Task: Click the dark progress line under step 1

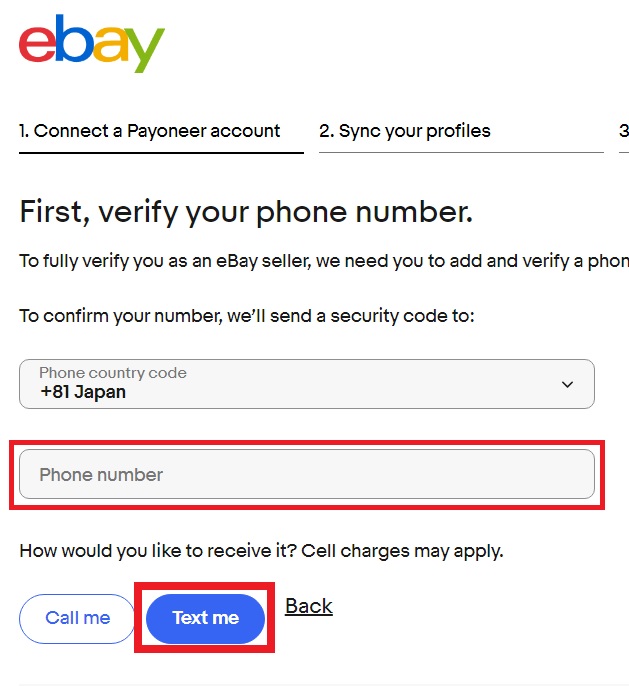Action: (x=161, y=153)
